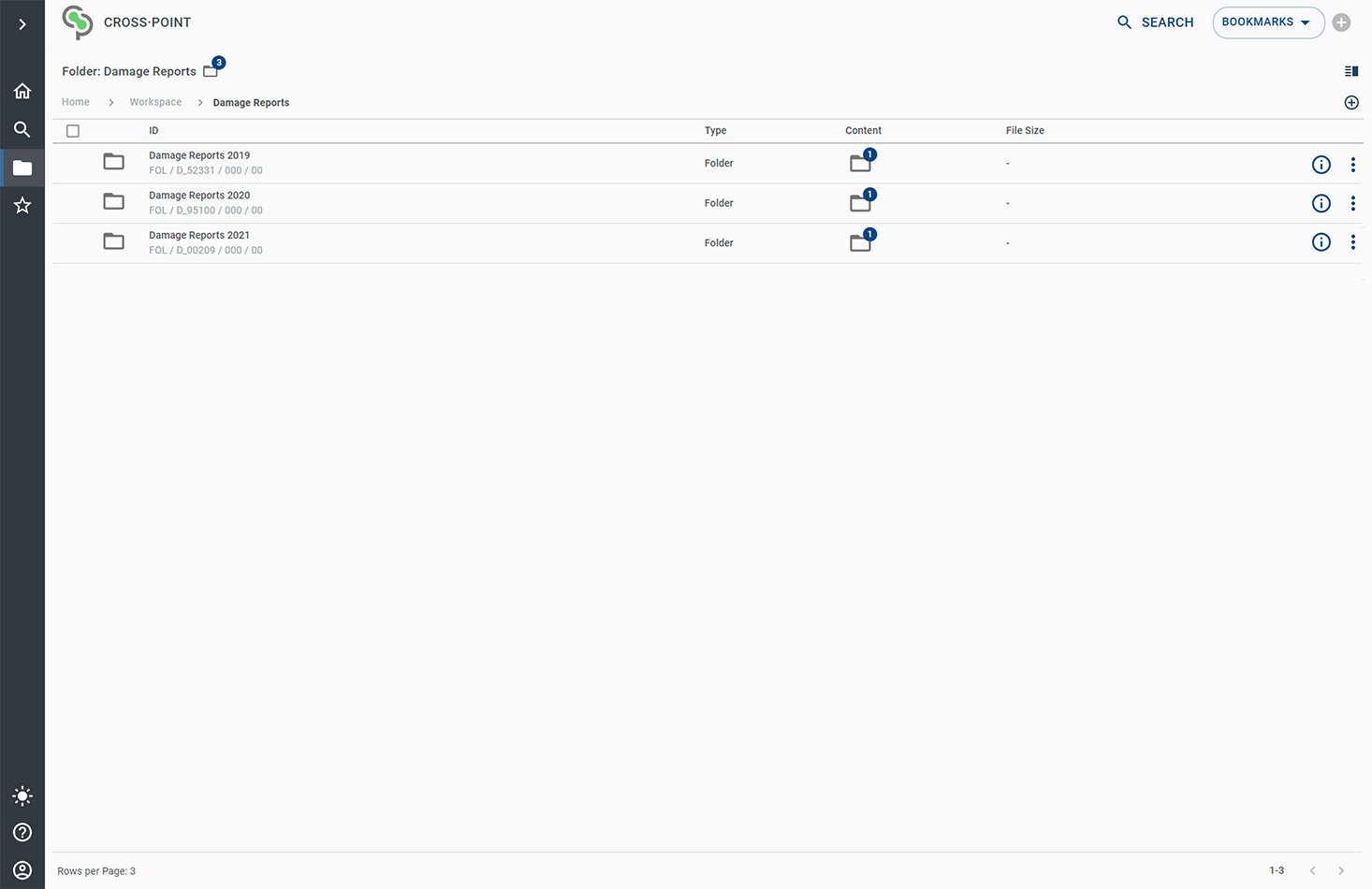The height and width of the screenshot is (889, 1372).
Task: Click the SEARCH button in top bar
Action: (1155, 22)
